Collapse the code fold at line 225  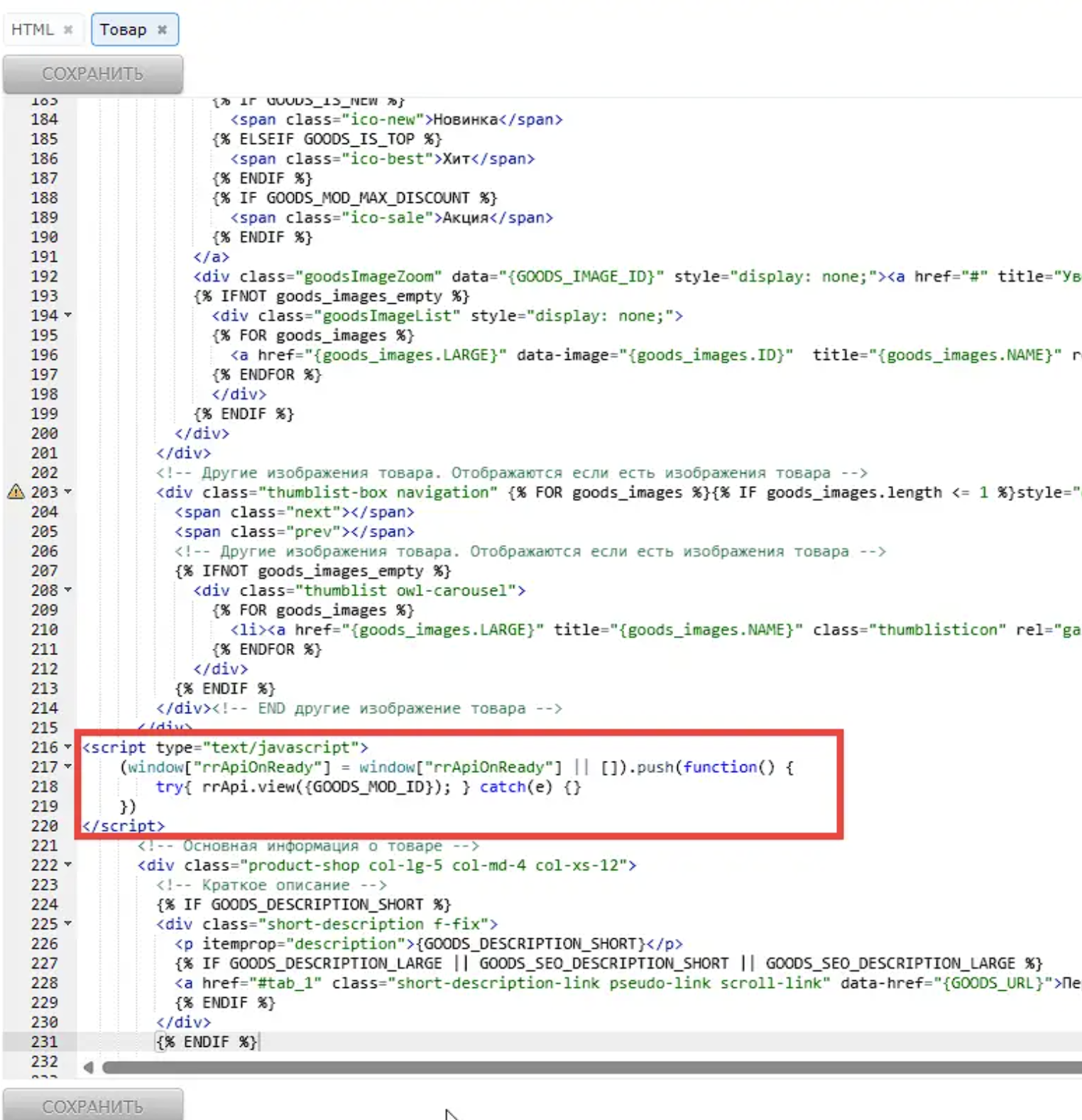pos(68,923)
